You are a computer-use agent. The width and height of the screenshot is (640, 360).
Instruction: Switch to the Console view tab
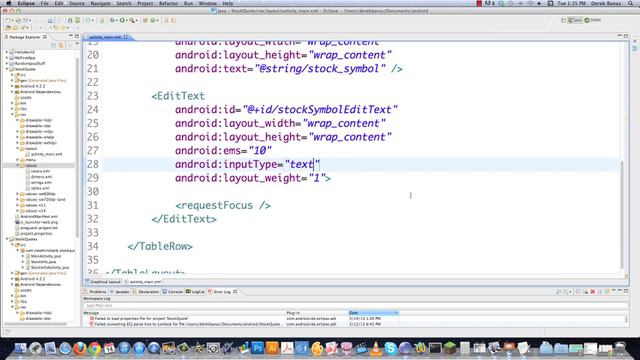[x=173, y=292]
